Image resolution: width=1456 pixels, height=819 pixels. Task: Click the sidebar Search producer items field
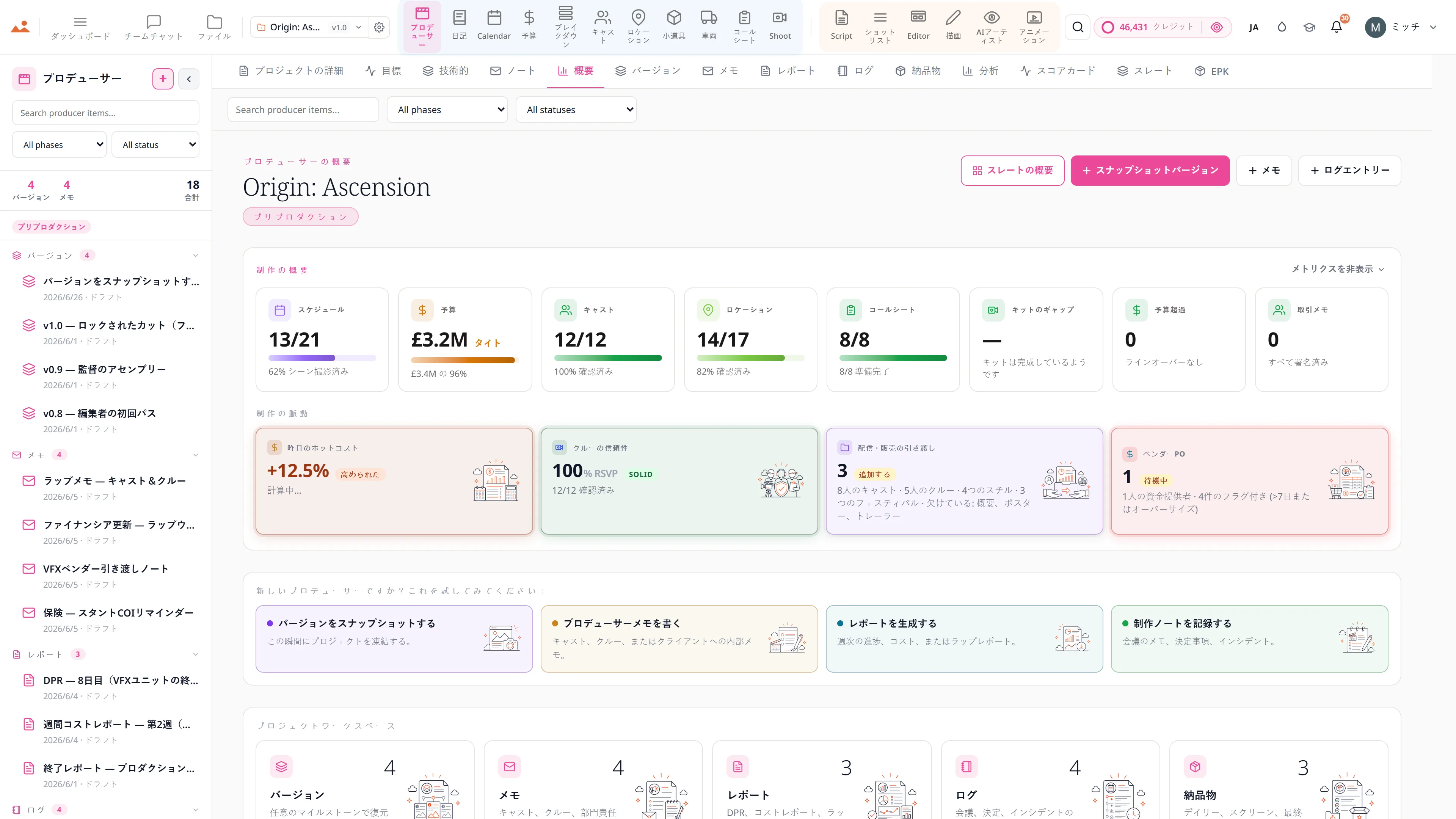click(x=106, y=113)
